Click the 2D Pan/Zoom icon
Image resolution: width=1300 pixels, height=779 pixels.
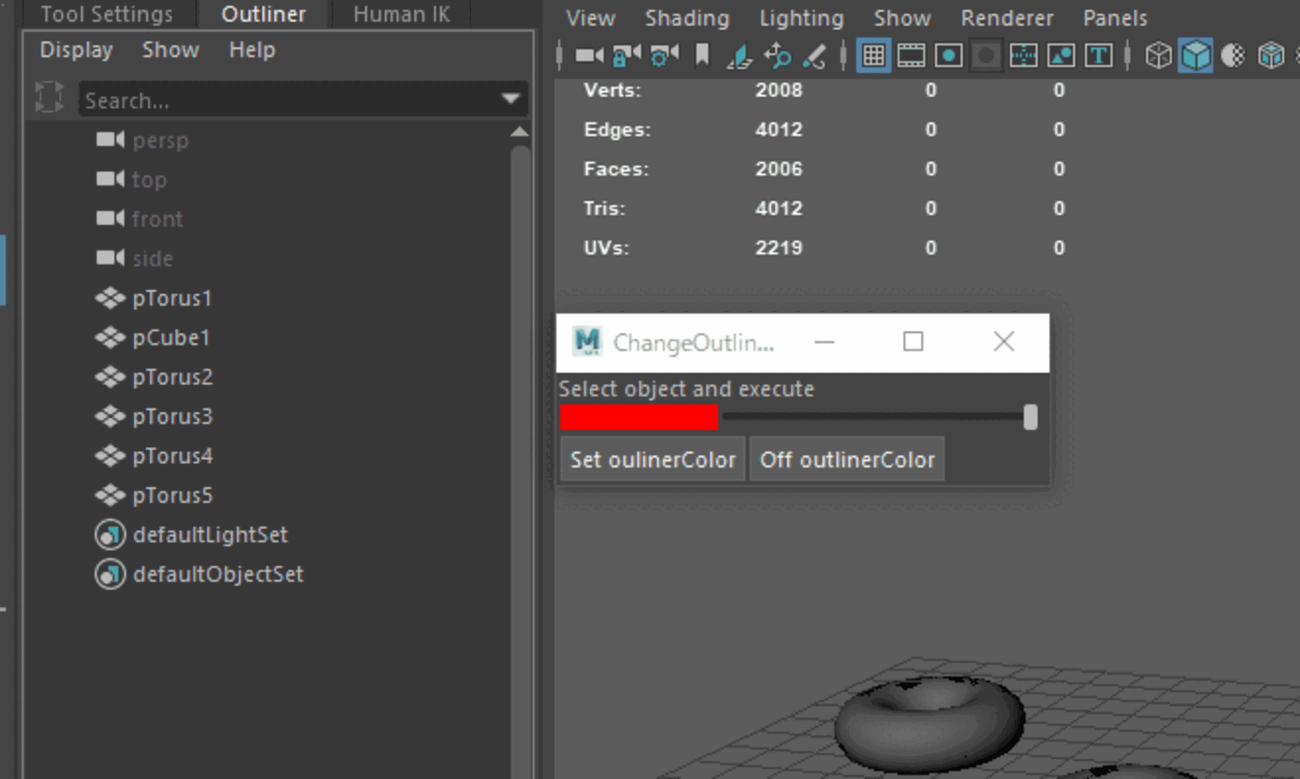coord(777,56)
